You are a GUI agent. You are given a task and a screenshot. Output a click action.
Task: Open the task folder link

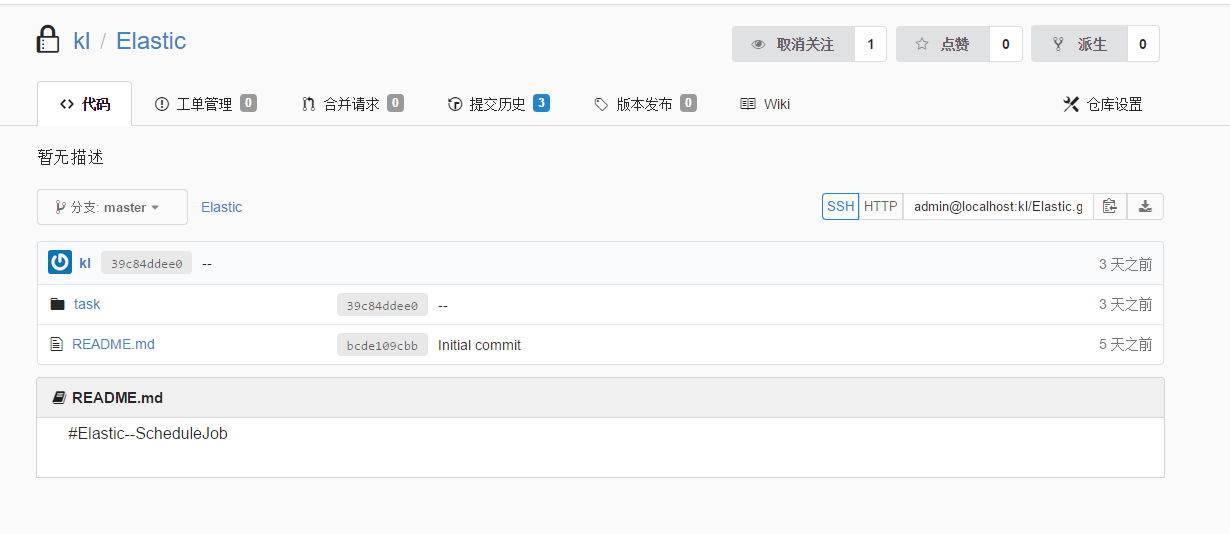coord(87,304)
